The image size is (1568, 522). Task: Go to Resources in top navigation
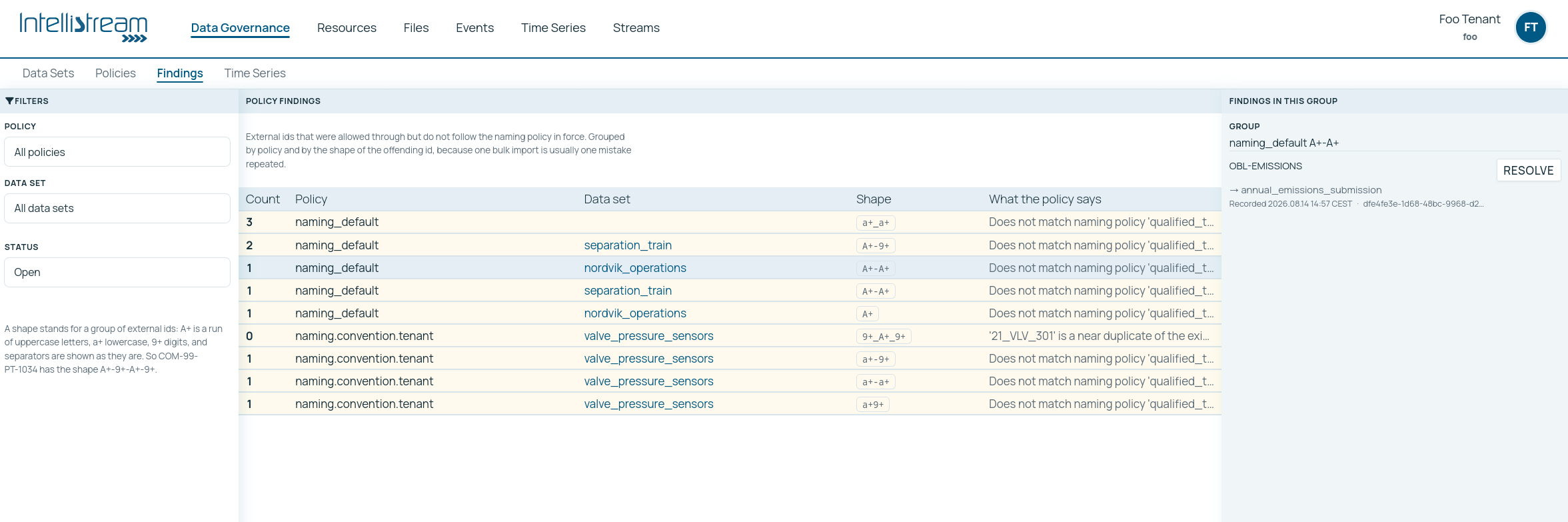click(x=347, y=27)
